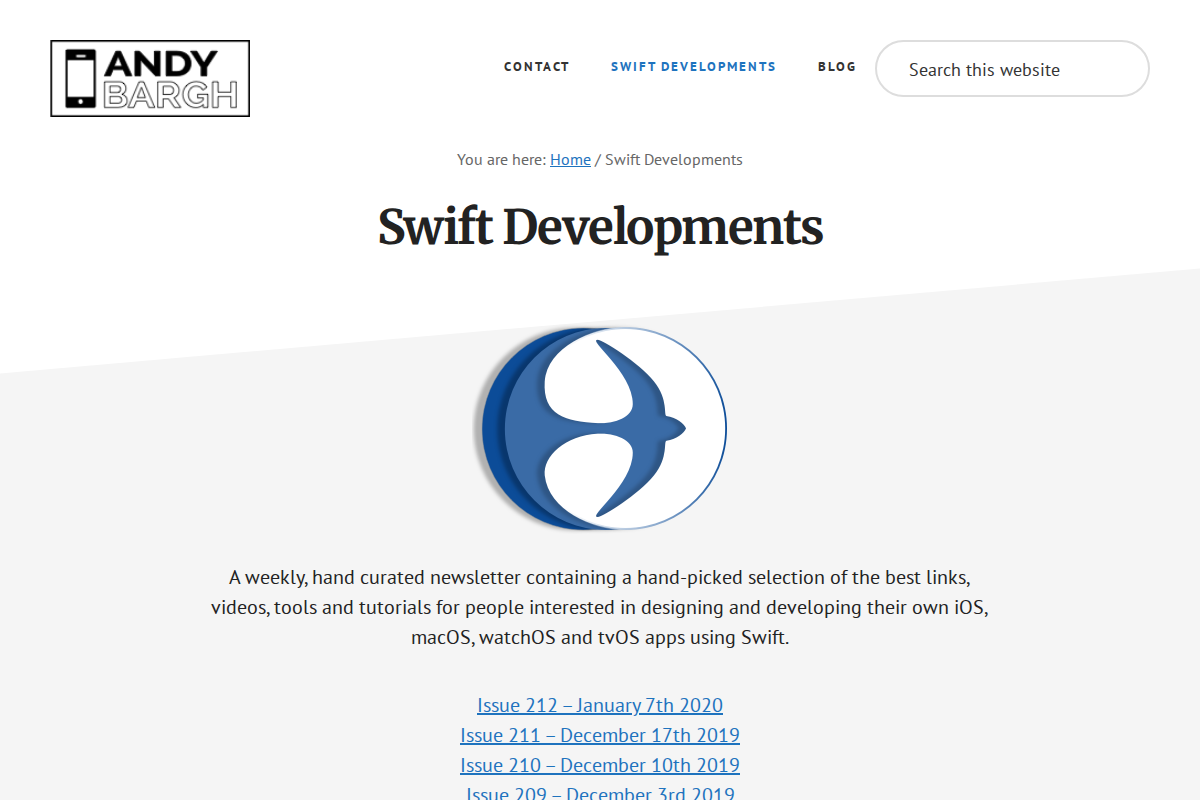Screen dimensions: 1200x800
Task: Click the Search this website field
Action: point(1011,69)
